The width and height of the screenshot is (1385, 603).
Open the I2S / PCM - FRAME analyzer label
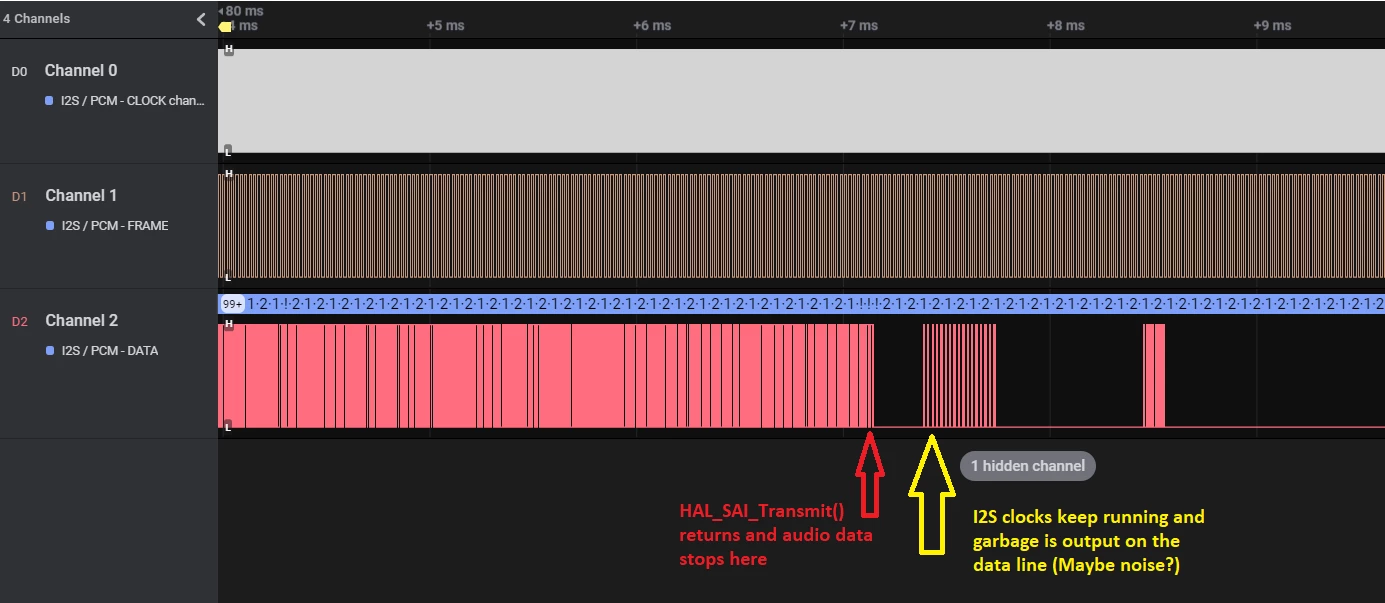(115, 226)
